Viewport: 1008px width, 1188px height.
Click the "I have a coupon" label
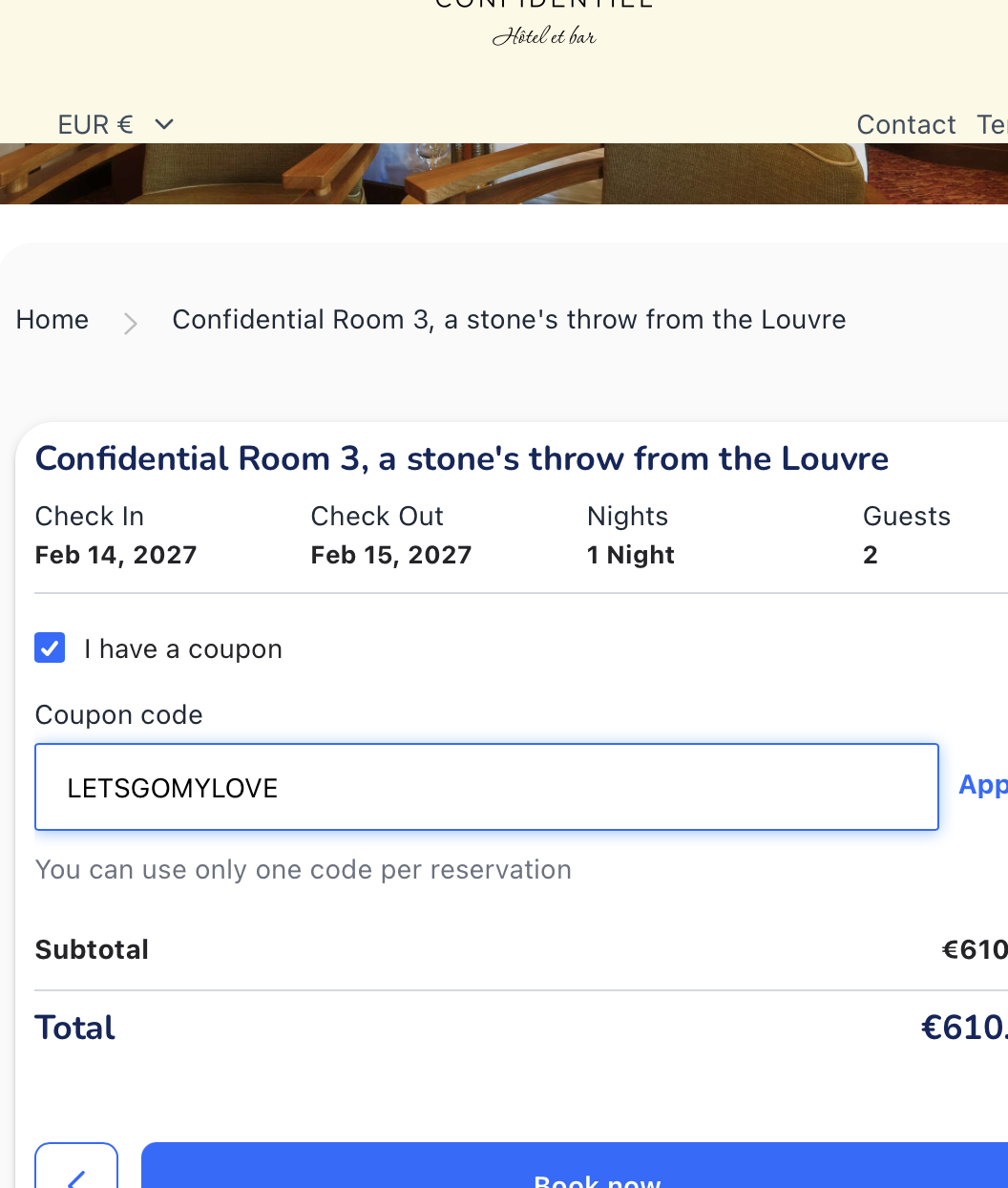183,649
